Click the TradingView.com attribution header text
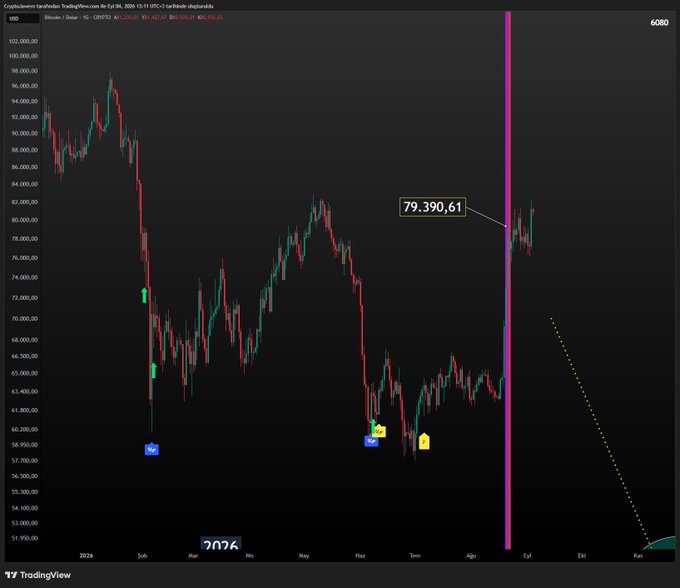Screen dimensions: 680x588 pyautogui.click(x=108, y=6)
